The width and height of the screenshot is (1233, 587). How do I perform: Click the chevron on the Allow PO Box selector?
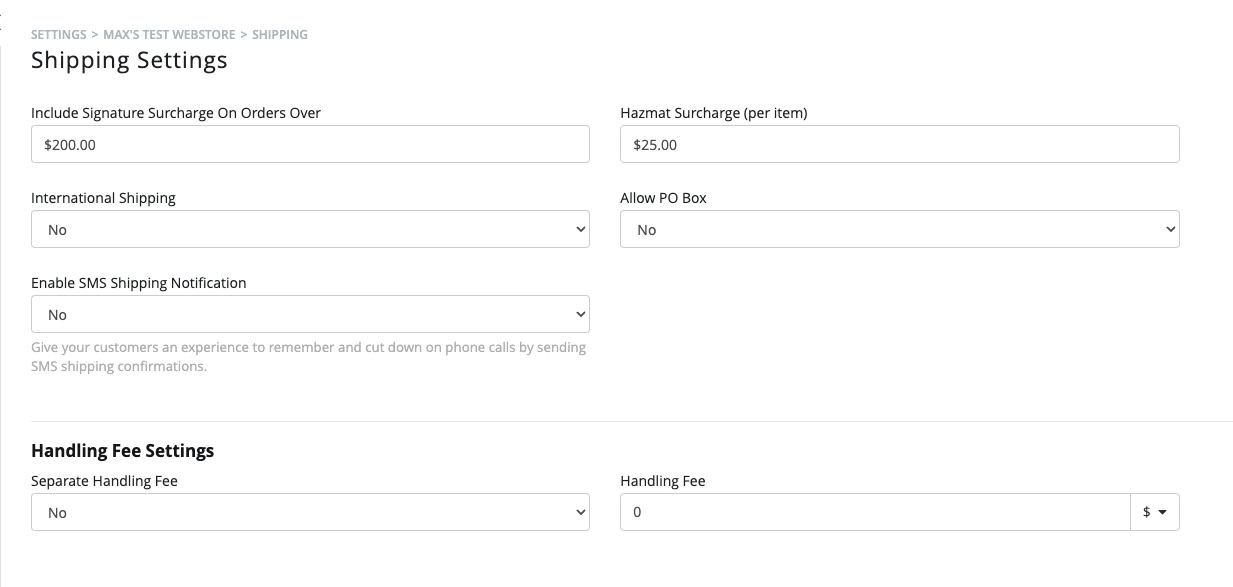(x=1172, y=229)
